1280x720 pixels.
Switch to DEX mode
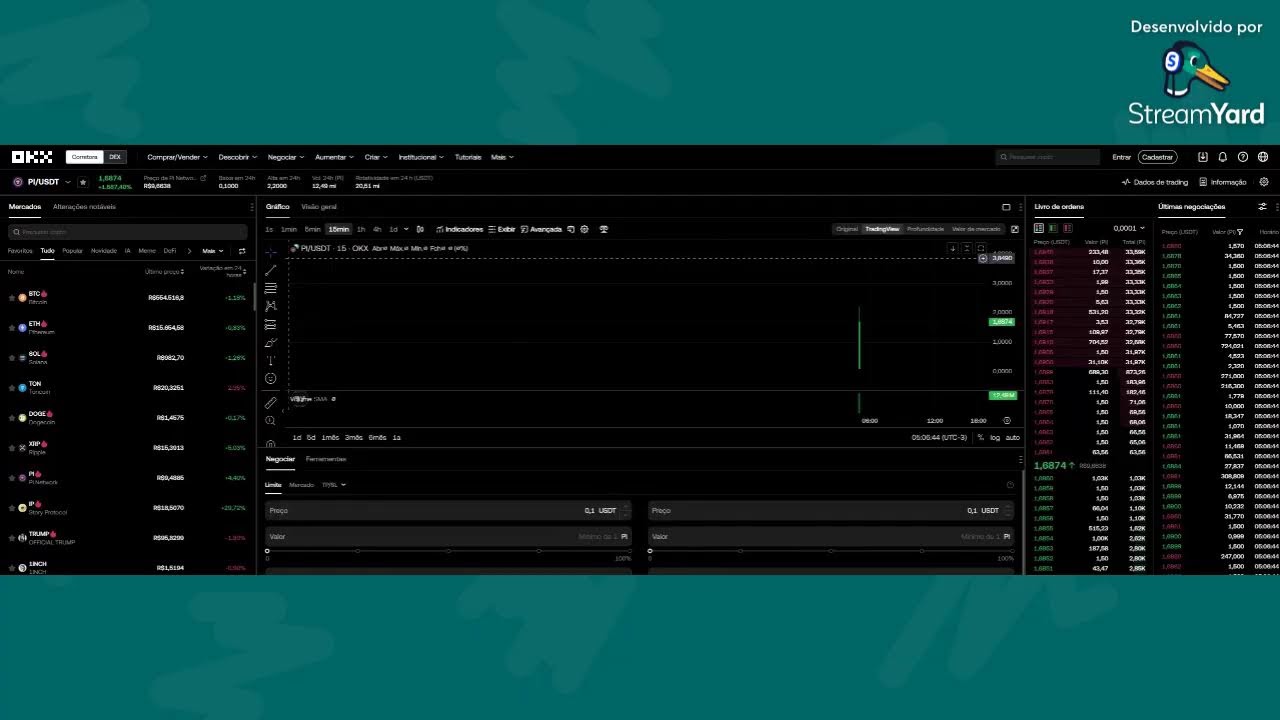[x=115, y=157]
